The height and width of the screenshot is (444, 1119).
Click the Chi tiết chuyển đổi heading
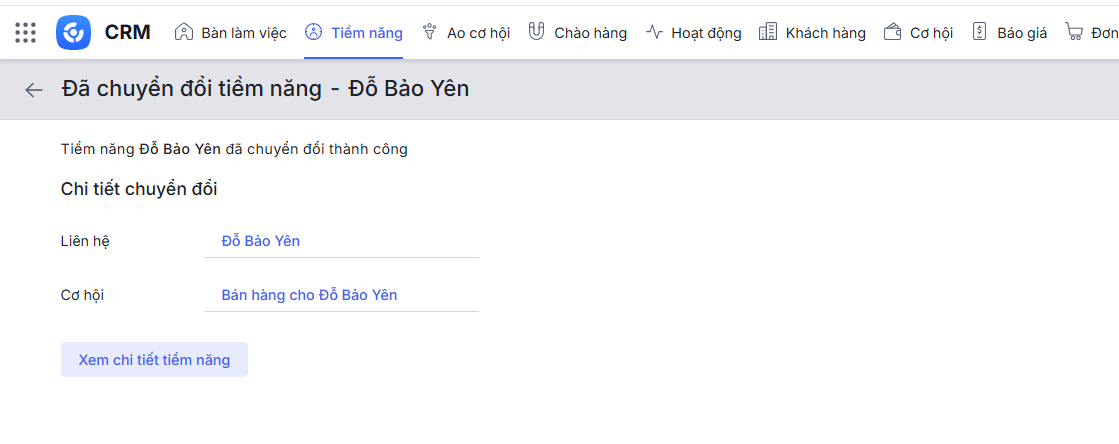click(139, 189)
